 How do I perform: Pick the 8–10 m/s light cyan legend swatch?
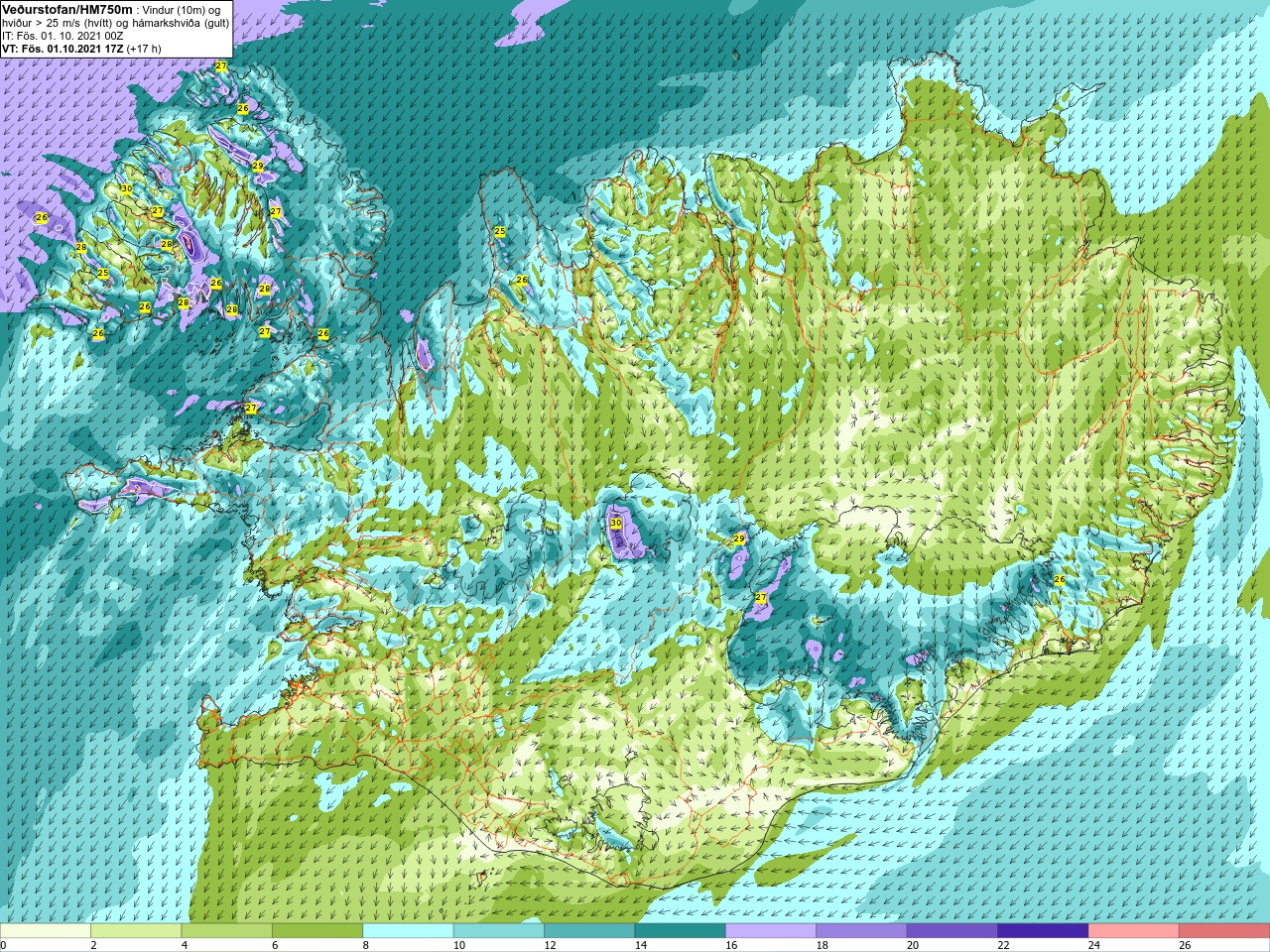tap(408, 931)
